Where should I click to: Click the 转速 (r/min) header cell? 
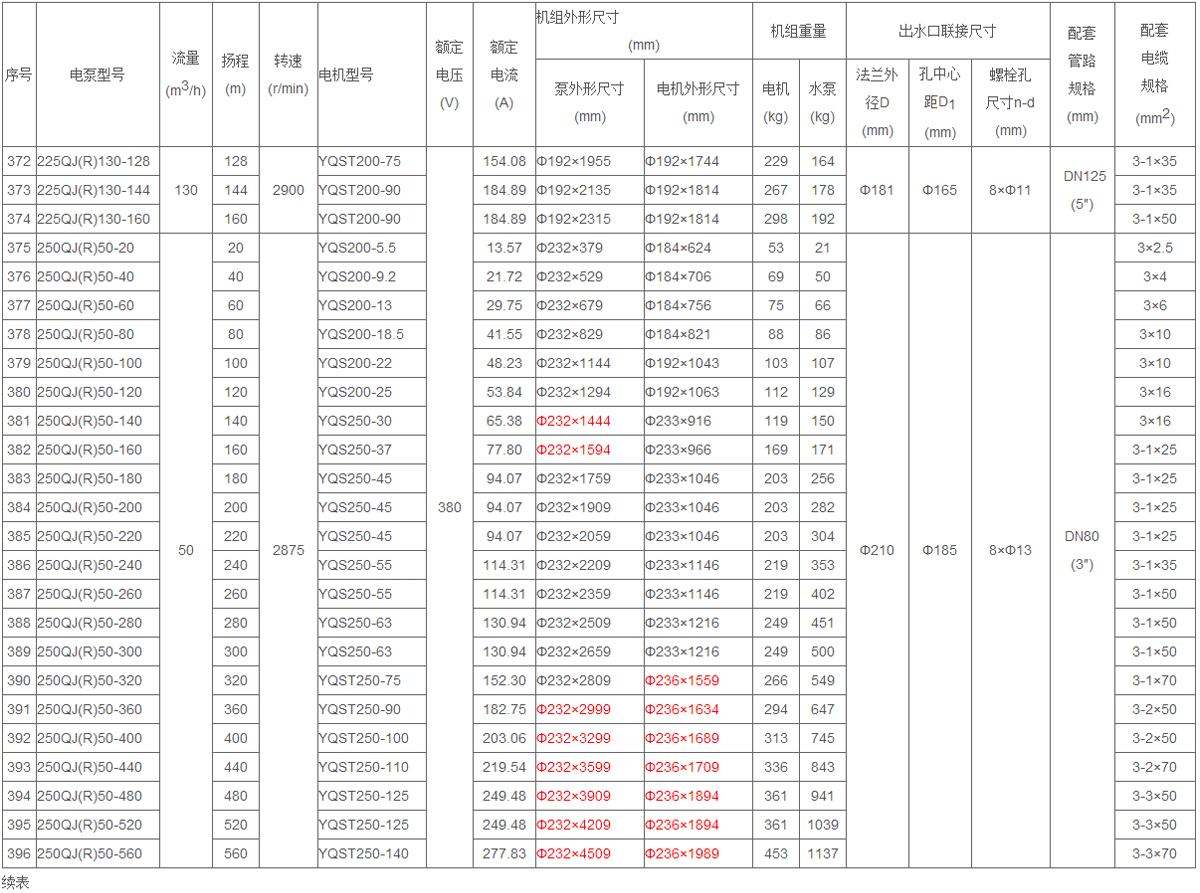[x=288, y=74]
